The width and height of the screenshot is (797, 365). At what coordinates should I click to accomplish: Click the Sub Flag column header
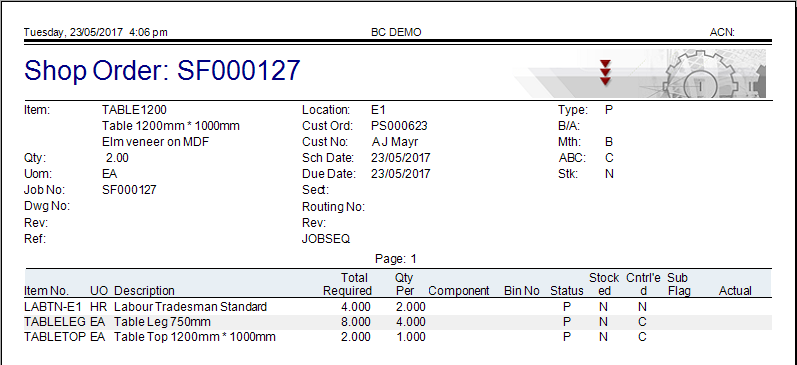[x=679, y=284]
